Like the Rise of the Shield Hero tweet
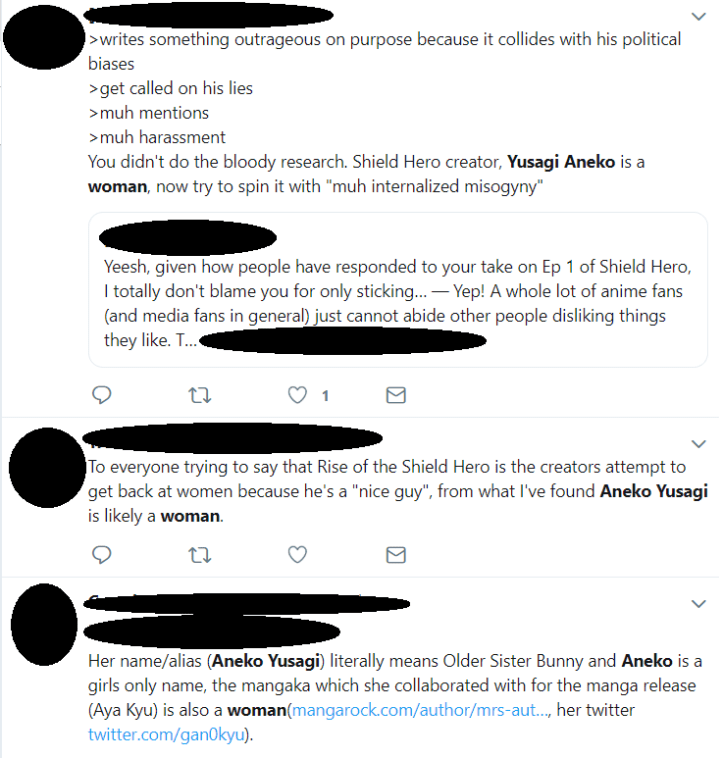723x758 pixels. click(297, 553)
